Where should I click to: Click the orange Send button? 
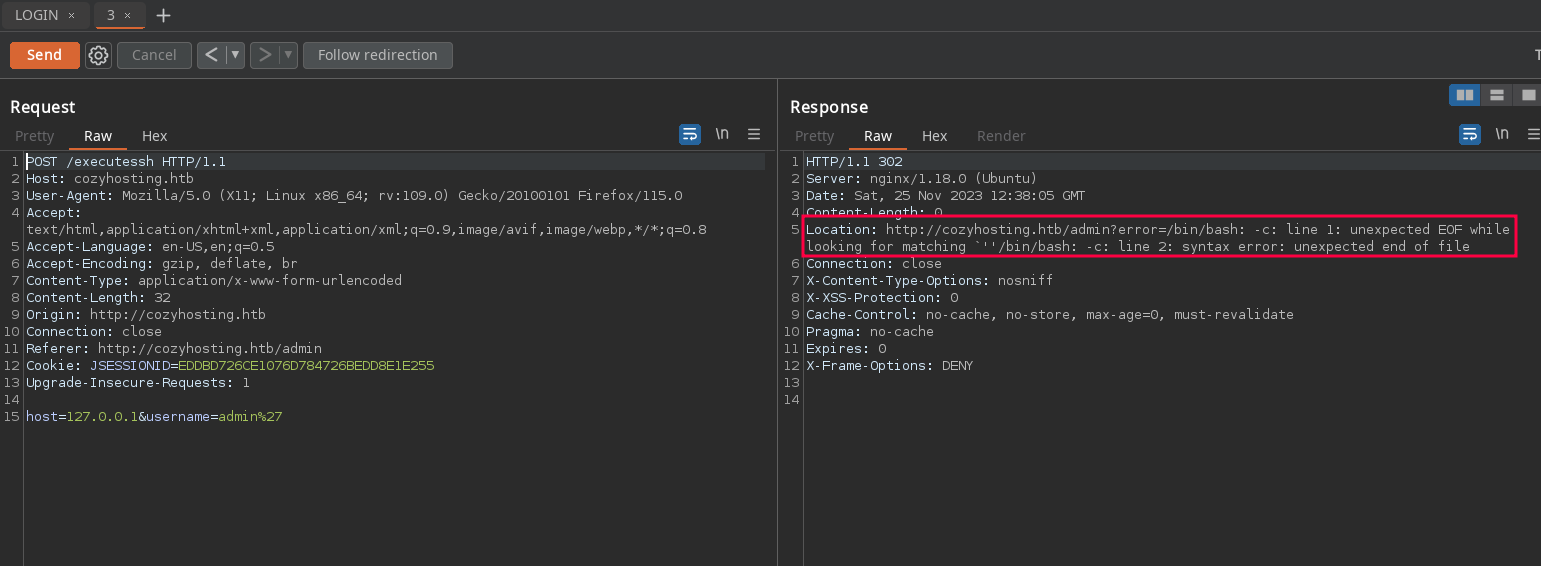click(x=44, y=55)
